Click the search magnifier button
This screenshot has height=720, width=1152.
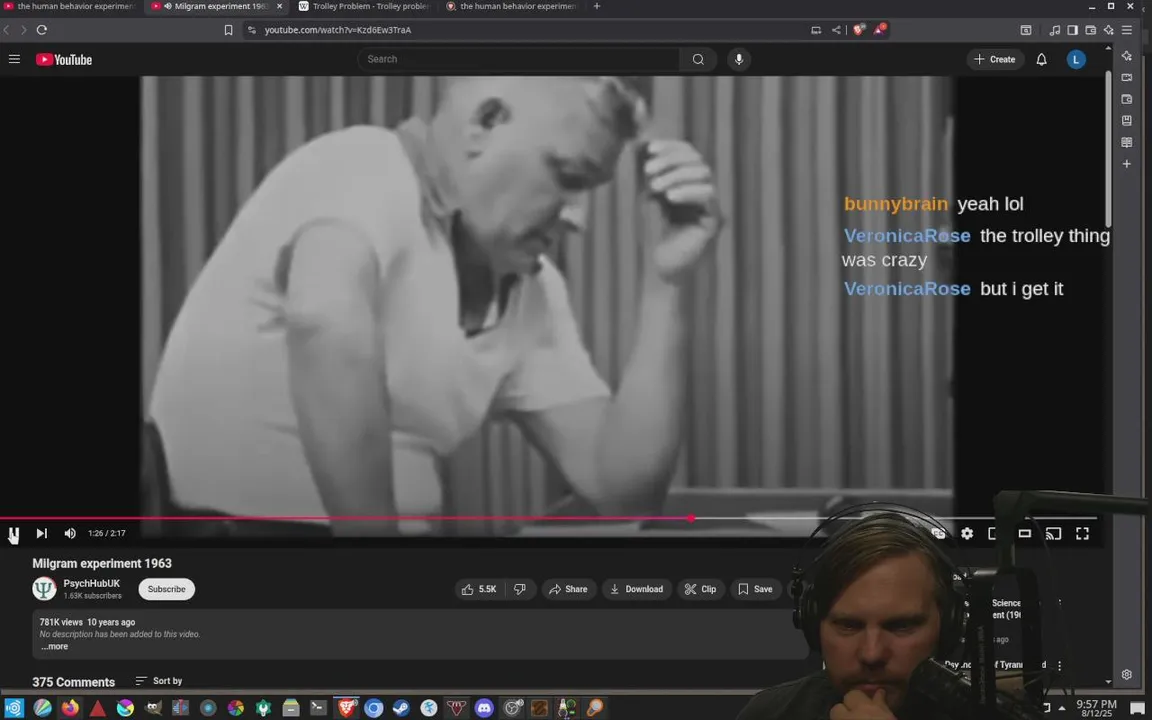[698, 59]
